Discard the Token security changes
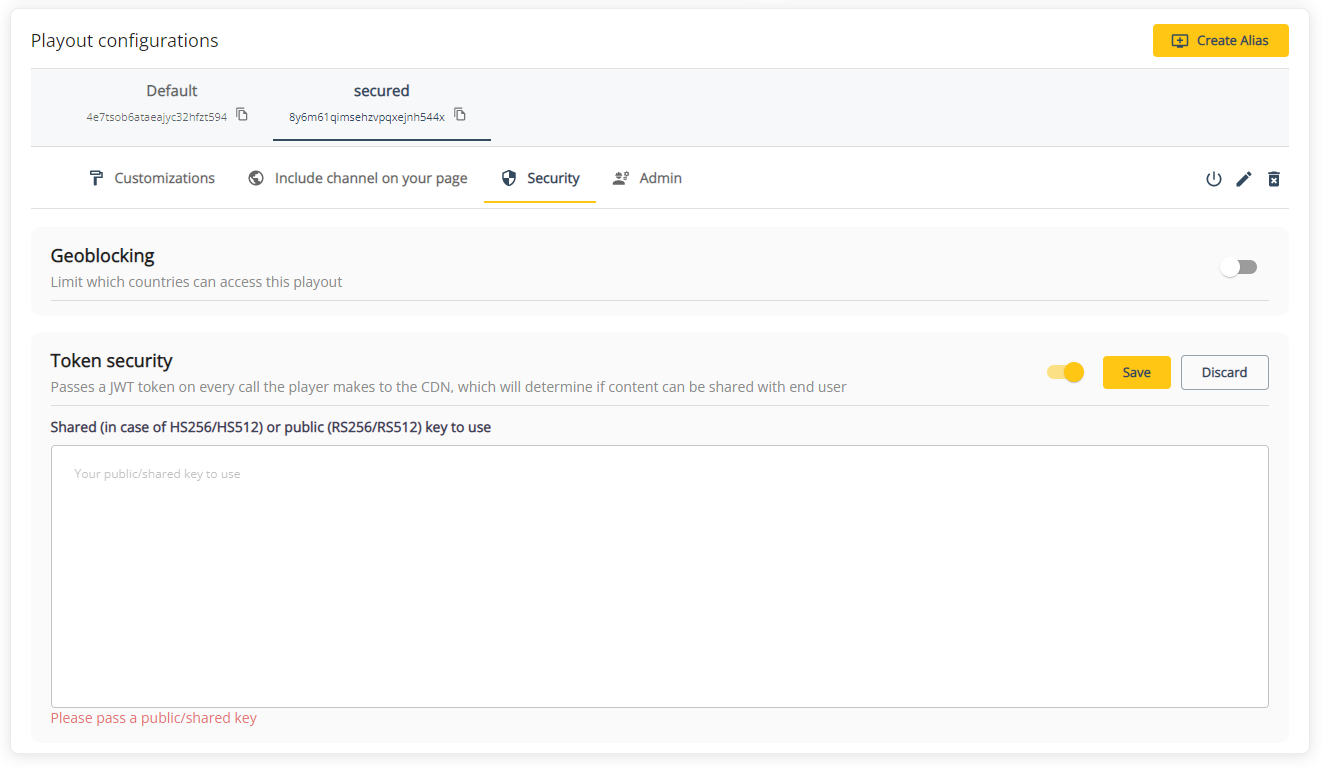The image size is (1323, 770). [1224, 371]
